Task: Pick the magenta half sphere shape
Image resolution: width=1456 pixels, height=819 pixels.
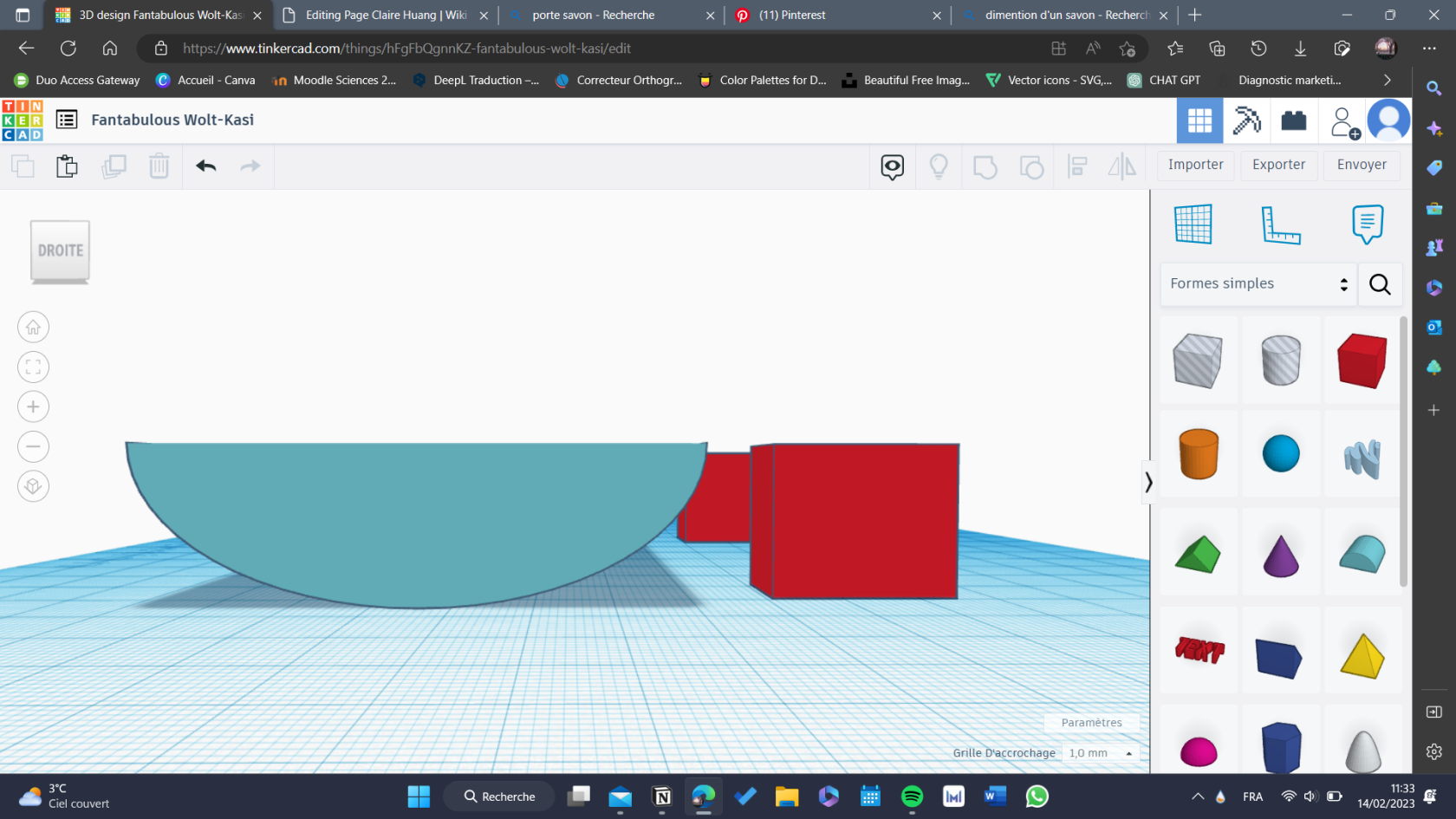Action: point(1199,750)
